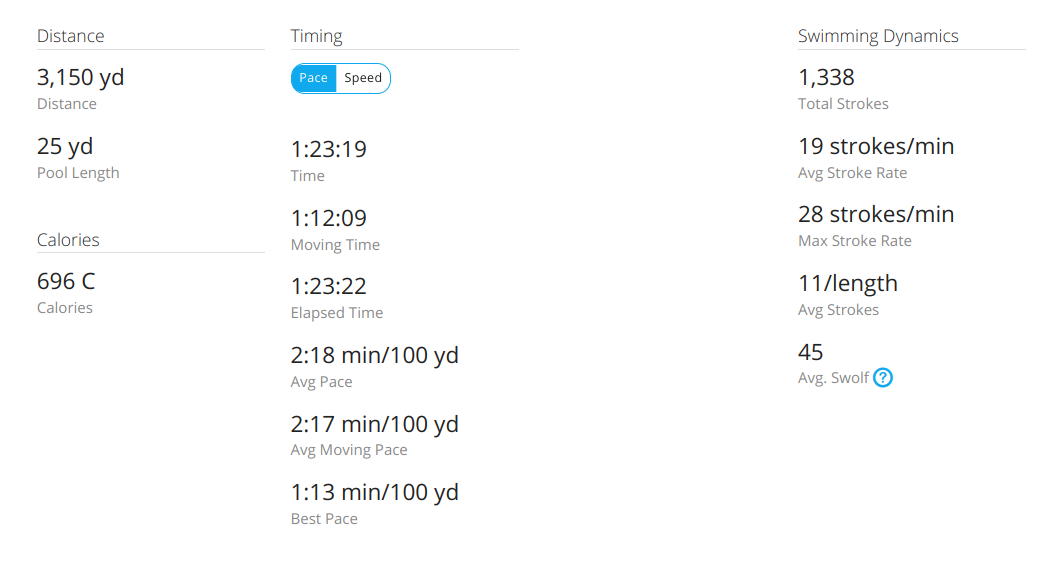Switch timing display to Speed

tap(363, 78)
